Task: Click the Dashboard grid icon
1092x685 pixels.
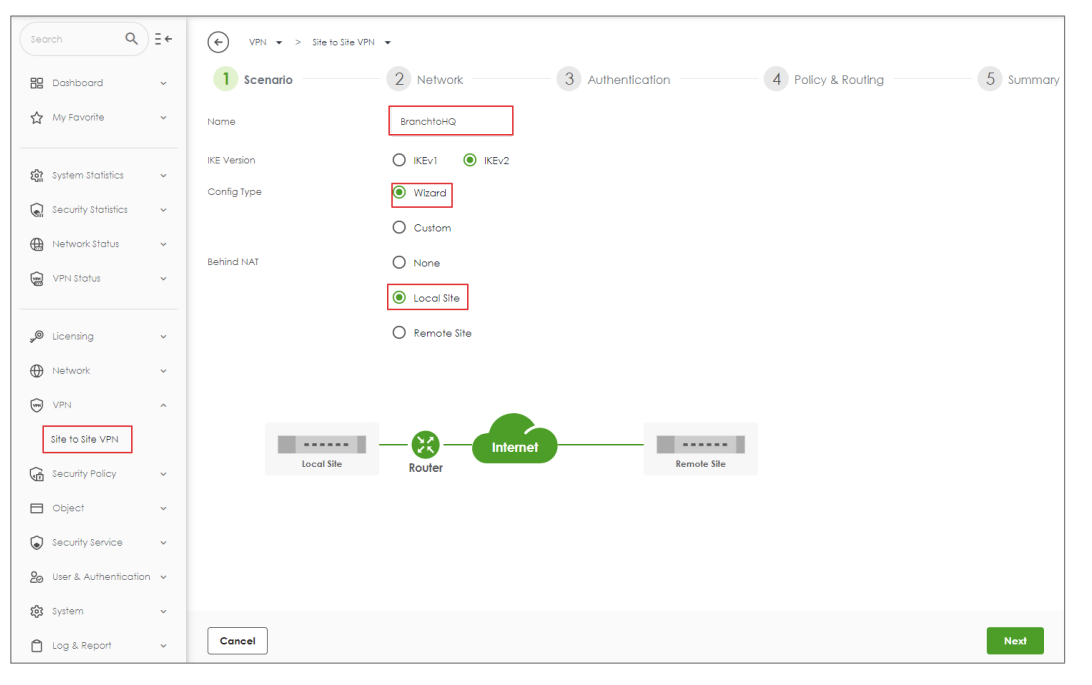Action: 37,83
